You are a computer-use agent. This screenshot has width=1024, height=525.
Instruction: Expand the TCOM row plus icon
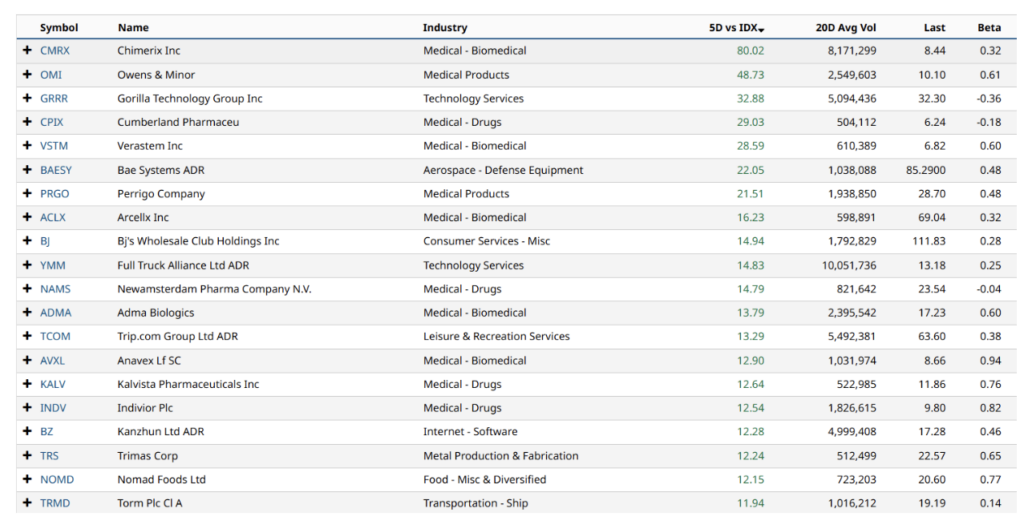[x=27, y=336]
